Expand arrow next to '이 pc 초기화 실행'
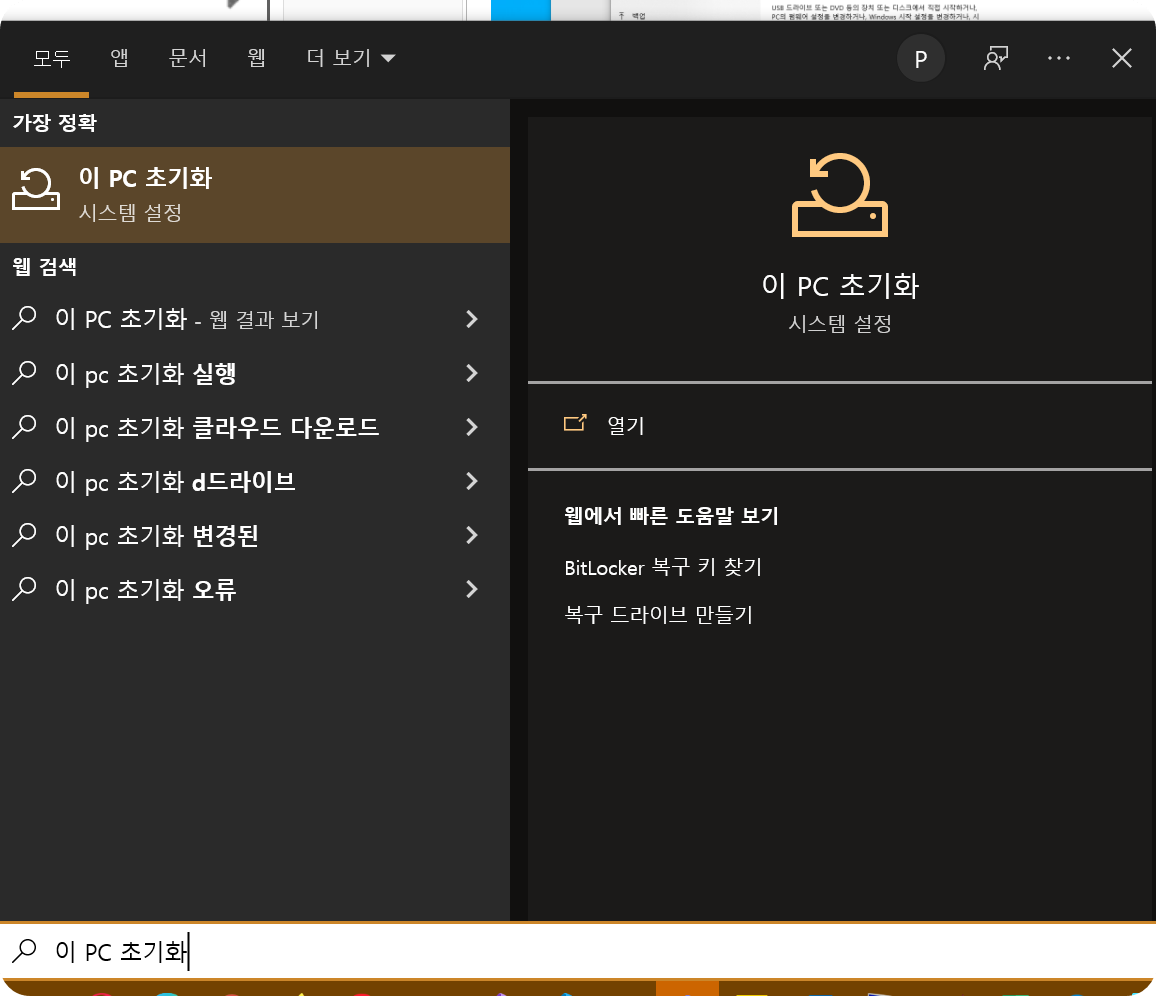 pos(472,373)
